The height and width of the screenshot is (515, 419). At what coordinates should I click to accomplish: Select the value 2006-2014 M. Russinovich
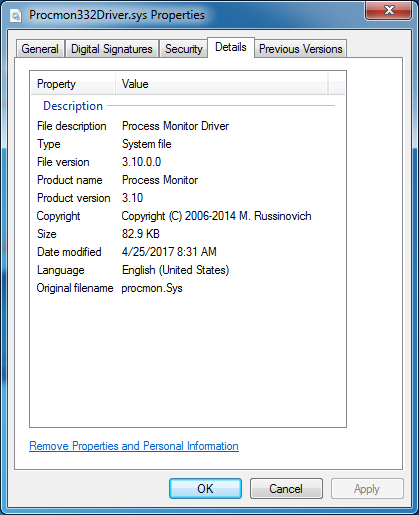248,216
